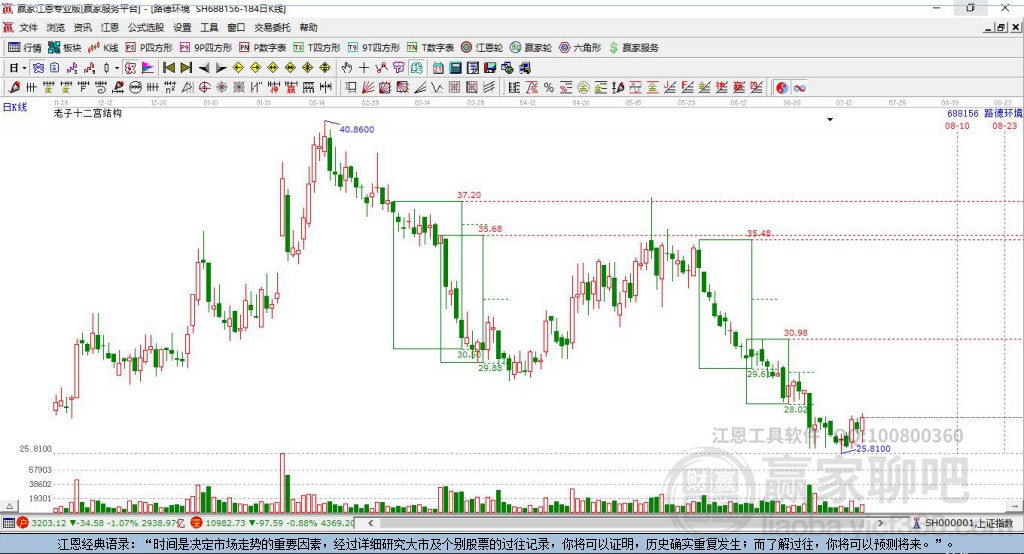The height and width of the screenshot is (554, 1024).
Task: Open the T四方形 tool
Action: (x=317, y=48)
